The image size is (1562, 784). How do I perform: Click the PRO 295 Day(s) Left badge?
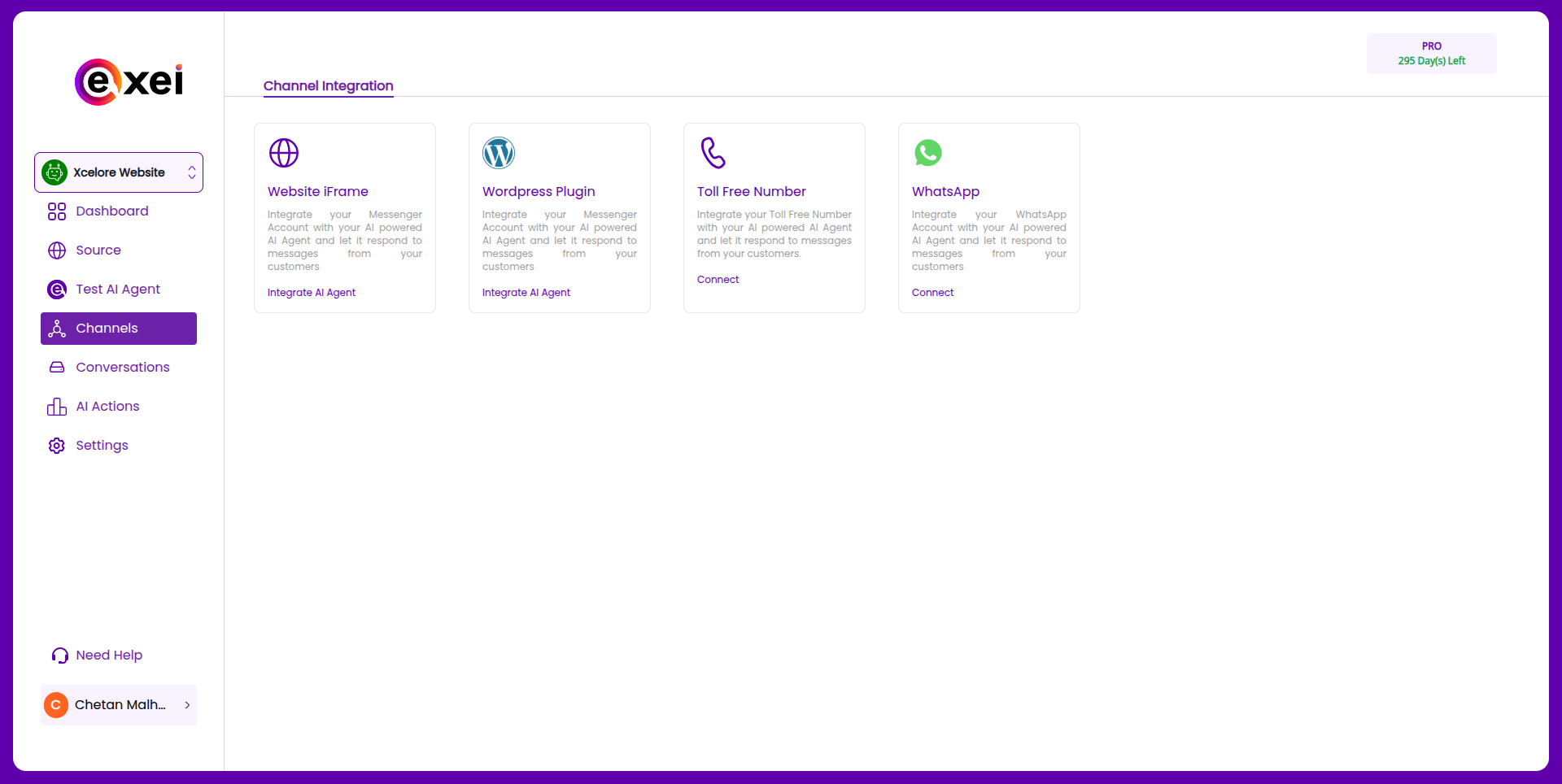coord(1431,54)
